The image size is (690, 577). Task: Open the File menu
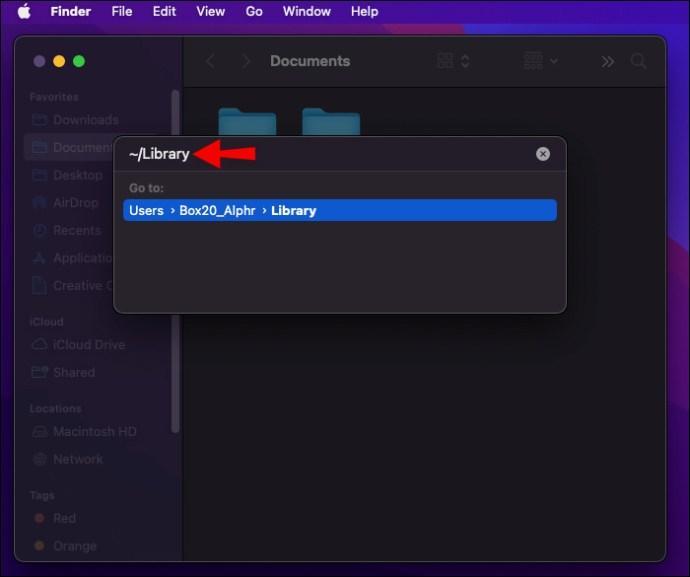click(121, 12)
